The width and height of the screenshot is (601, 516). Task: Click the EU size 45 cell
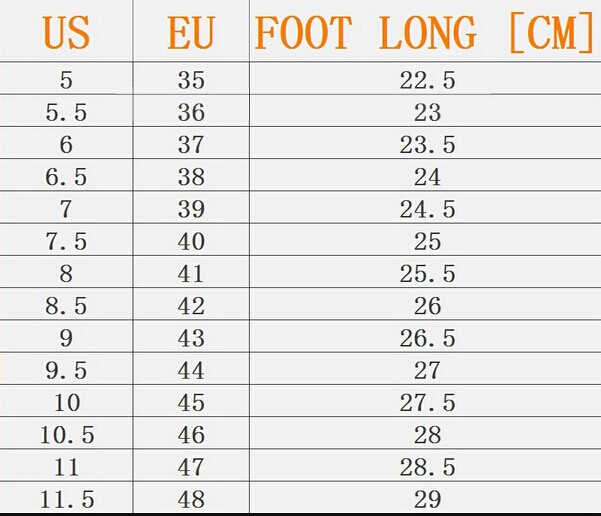pyautogui.click(x=190, y=402)
